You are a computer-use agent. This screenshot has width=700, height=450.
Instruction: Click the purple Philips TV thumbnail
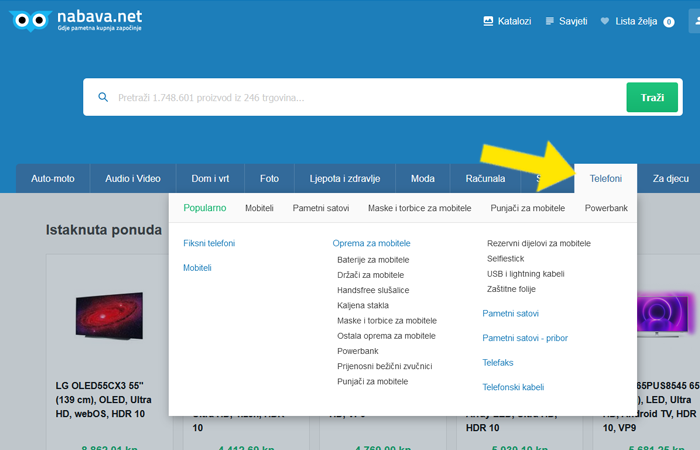(663, 313)
